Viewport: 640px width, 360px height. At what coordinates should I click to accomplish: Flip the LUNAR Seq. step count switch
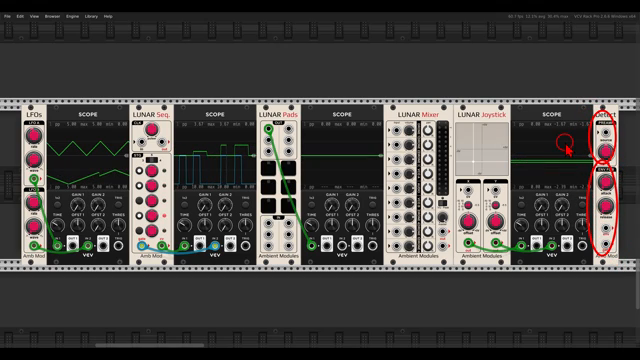click(x=151, y=160)
